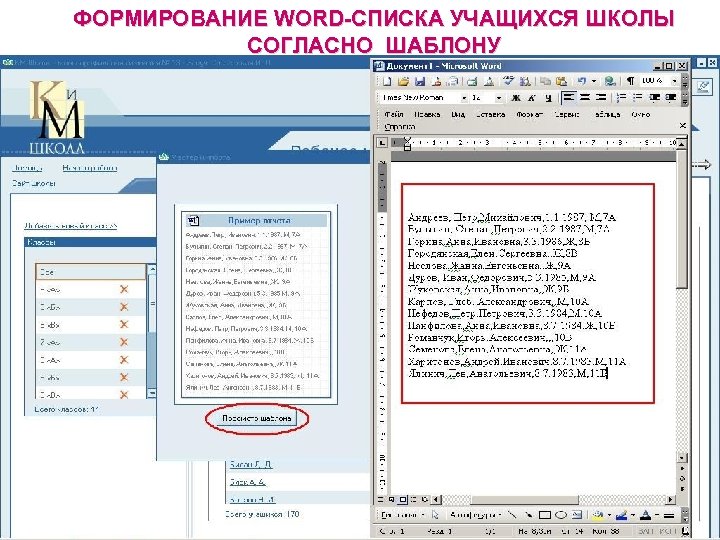Open the add new class link
The height and width of the screenshot is (540, 720).
pos(71,226)
